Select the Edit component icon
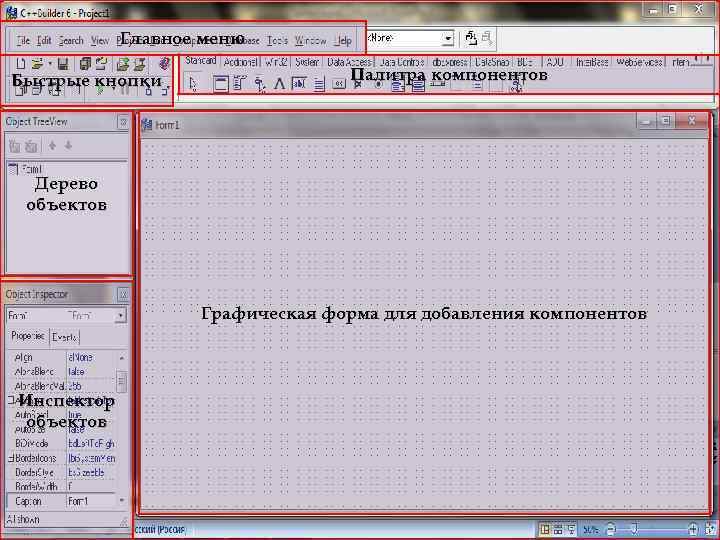 [x=299, y=84]
